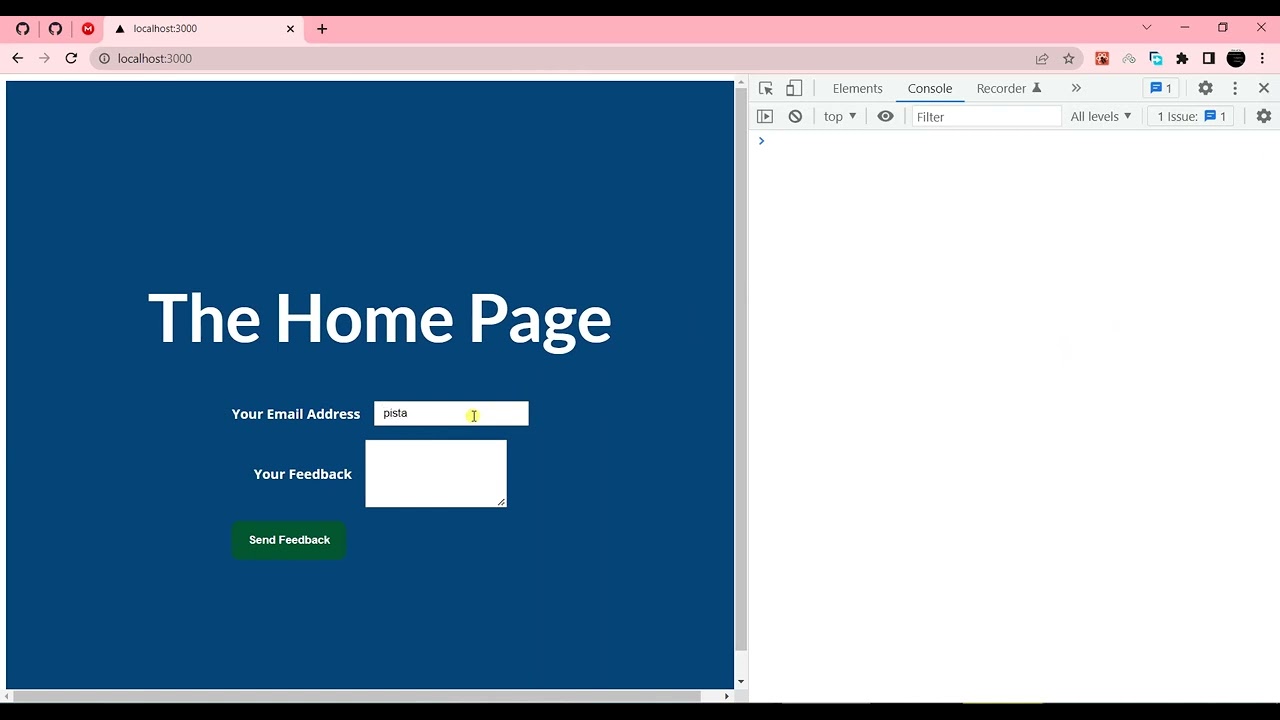
Task: Click the Send Feedback button
Action: (x=289, y=540)
